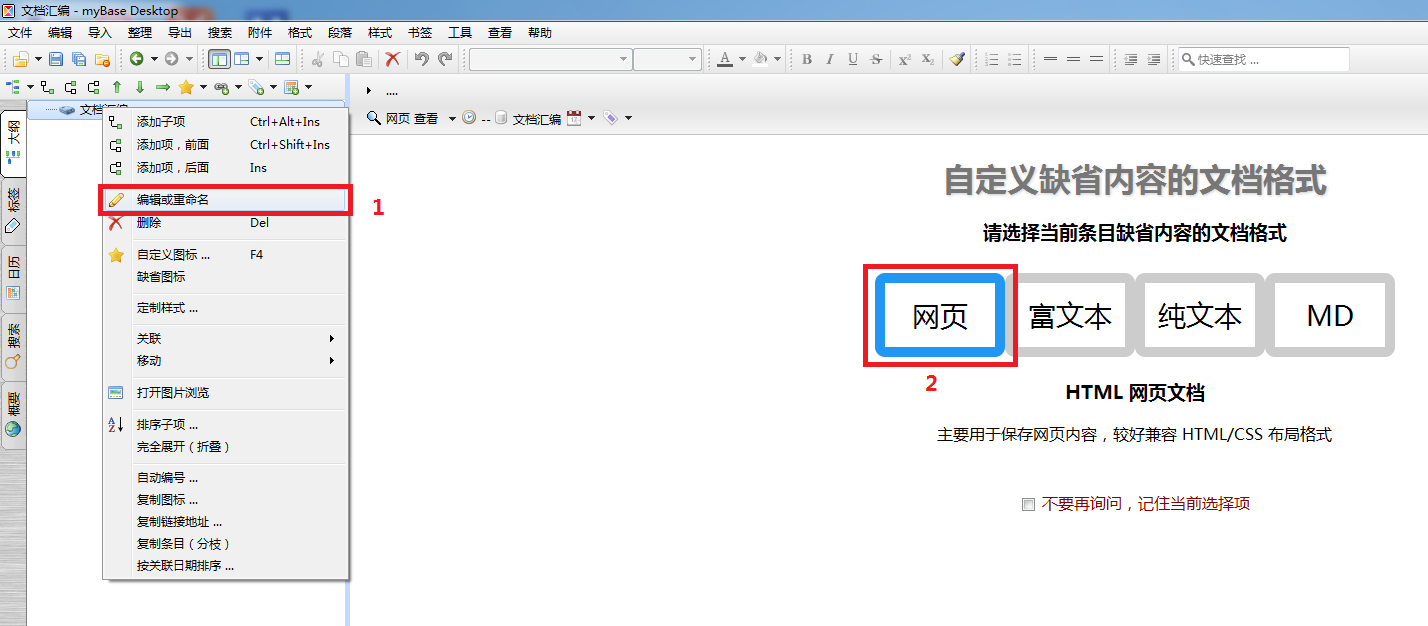1428x626 pixels.
Task: Click the Save icon in the toolbar
Action: point(55,59)
